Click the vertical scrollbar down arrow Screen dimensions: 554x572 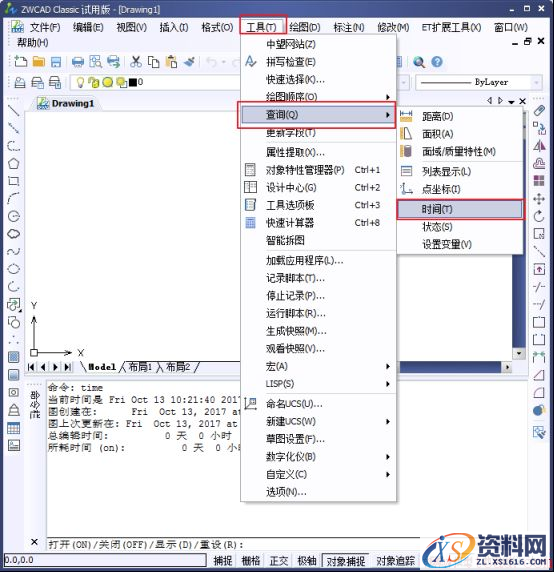click(519, 353)
